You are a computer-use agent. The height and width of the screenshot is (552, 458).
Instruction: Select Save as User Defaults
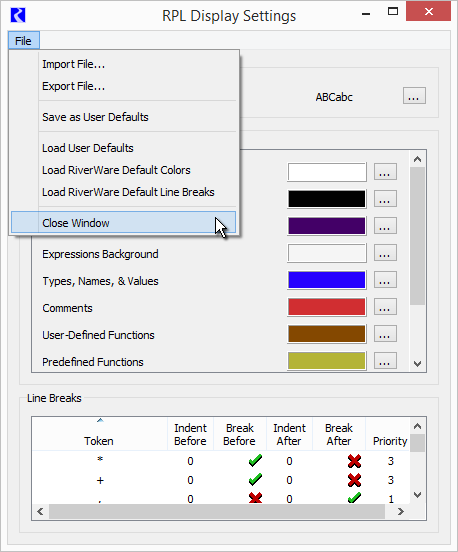tap(95, 117)
